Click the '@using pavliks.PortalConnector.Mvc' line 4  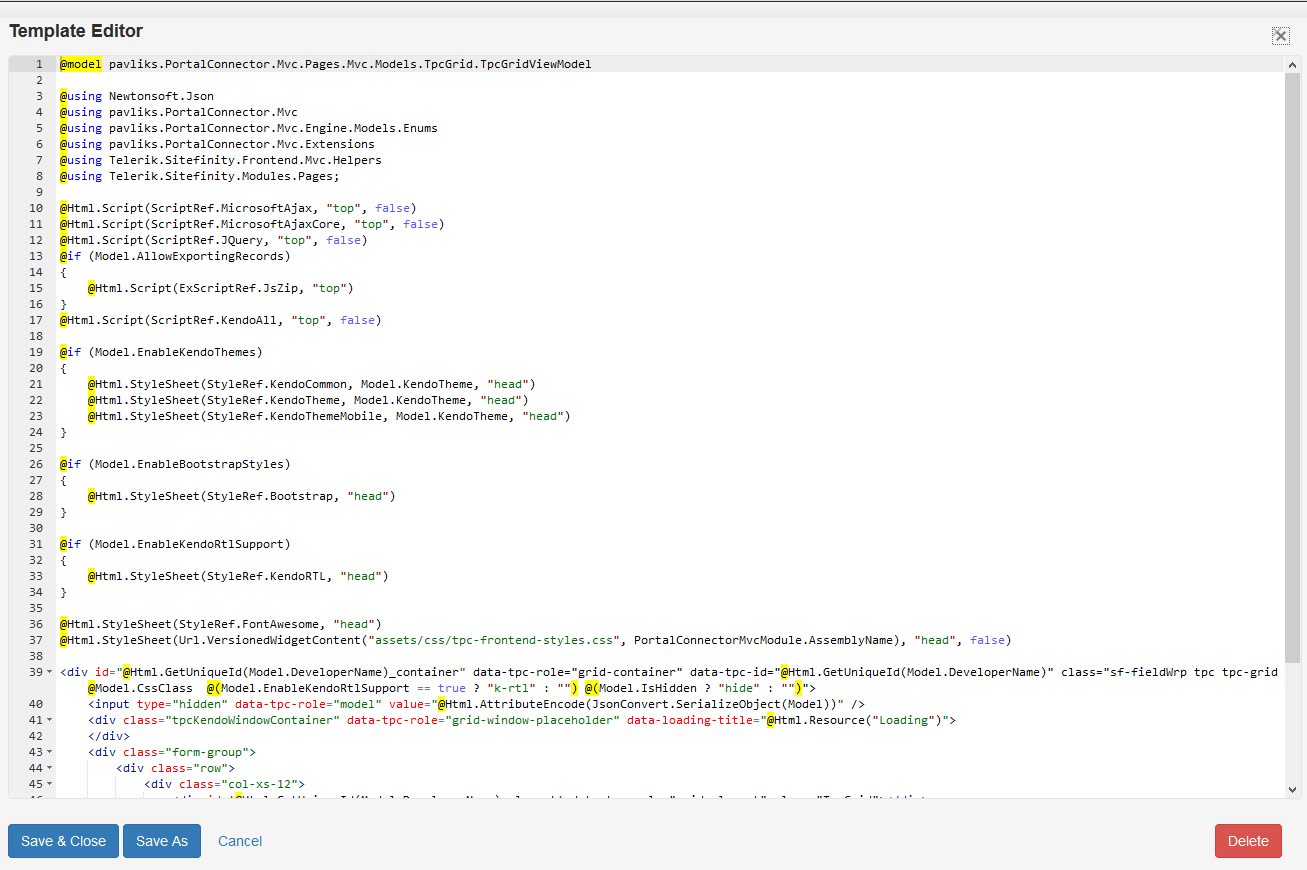[x=179, y=112]
